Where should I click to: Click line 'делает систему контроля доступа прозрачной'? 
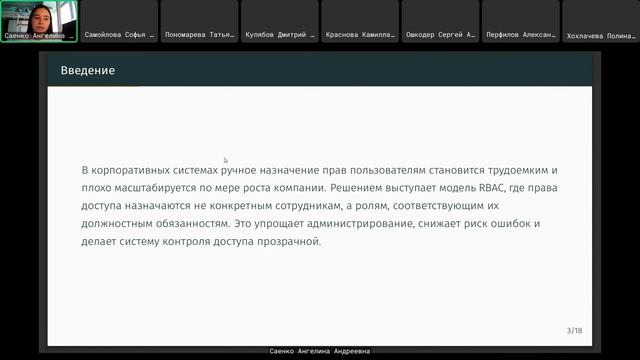point(201,241)
